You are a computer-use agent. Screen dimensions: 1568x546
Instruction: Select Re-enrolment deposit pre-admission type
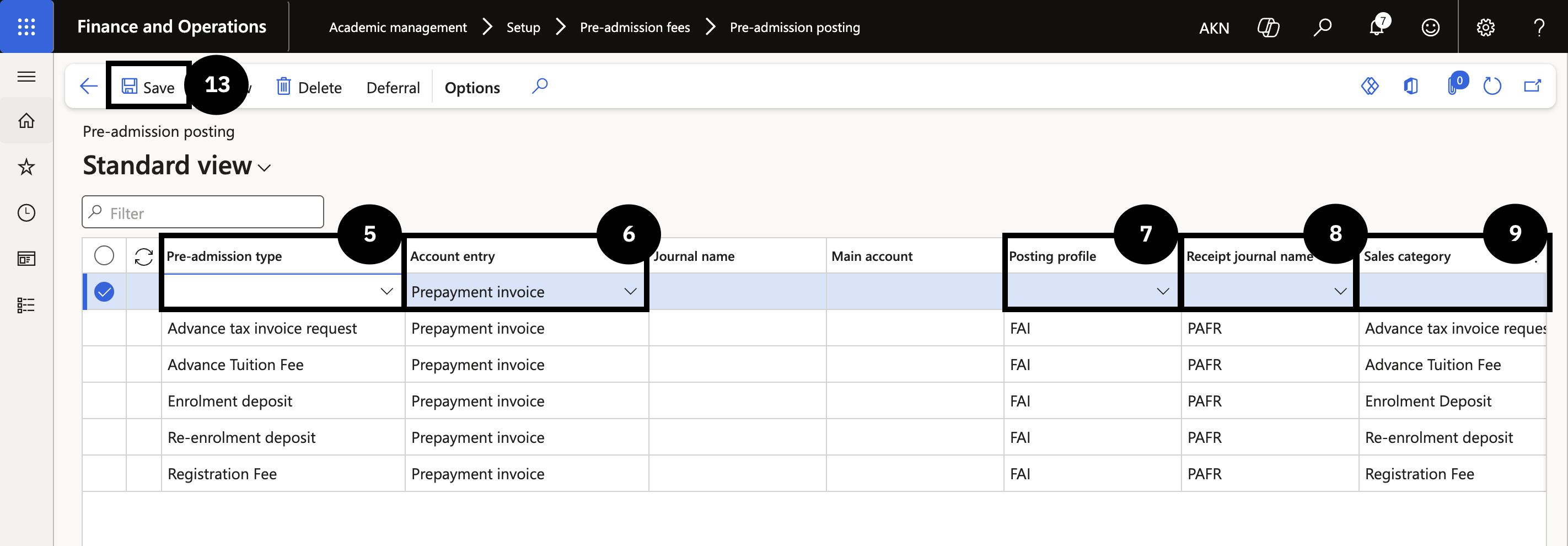coord(241,438)
